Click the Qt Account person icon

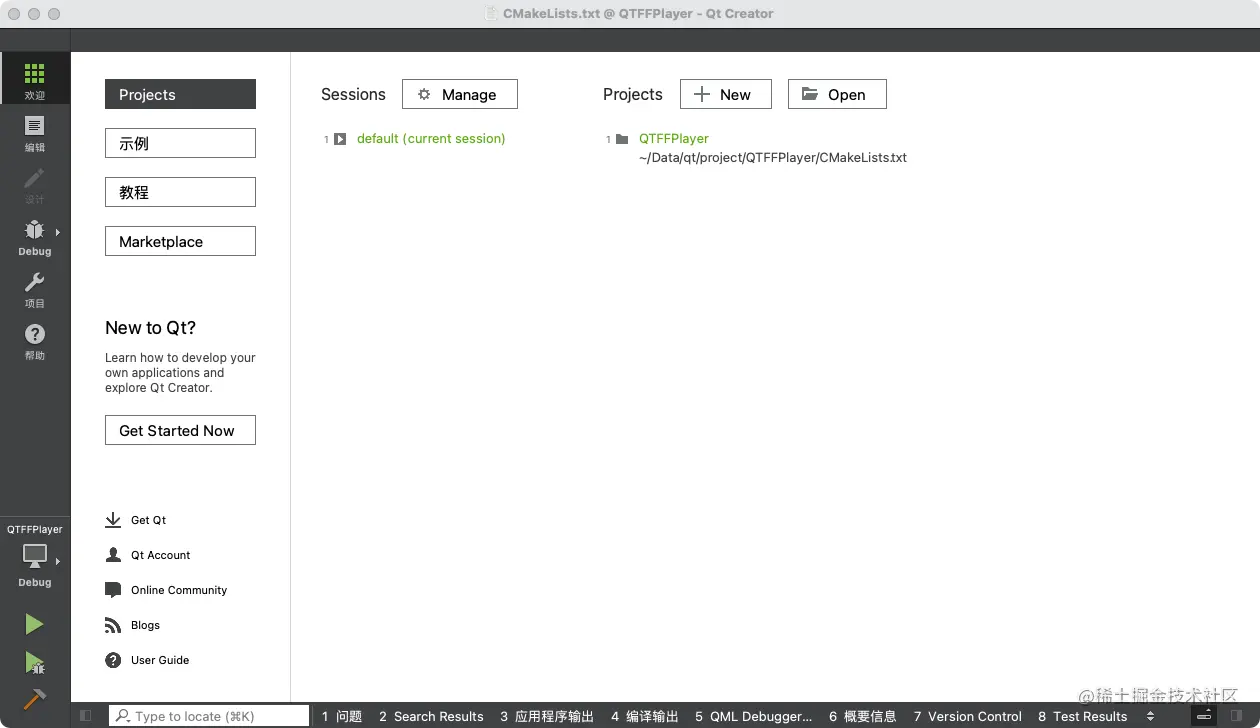(x=113, y=555)
